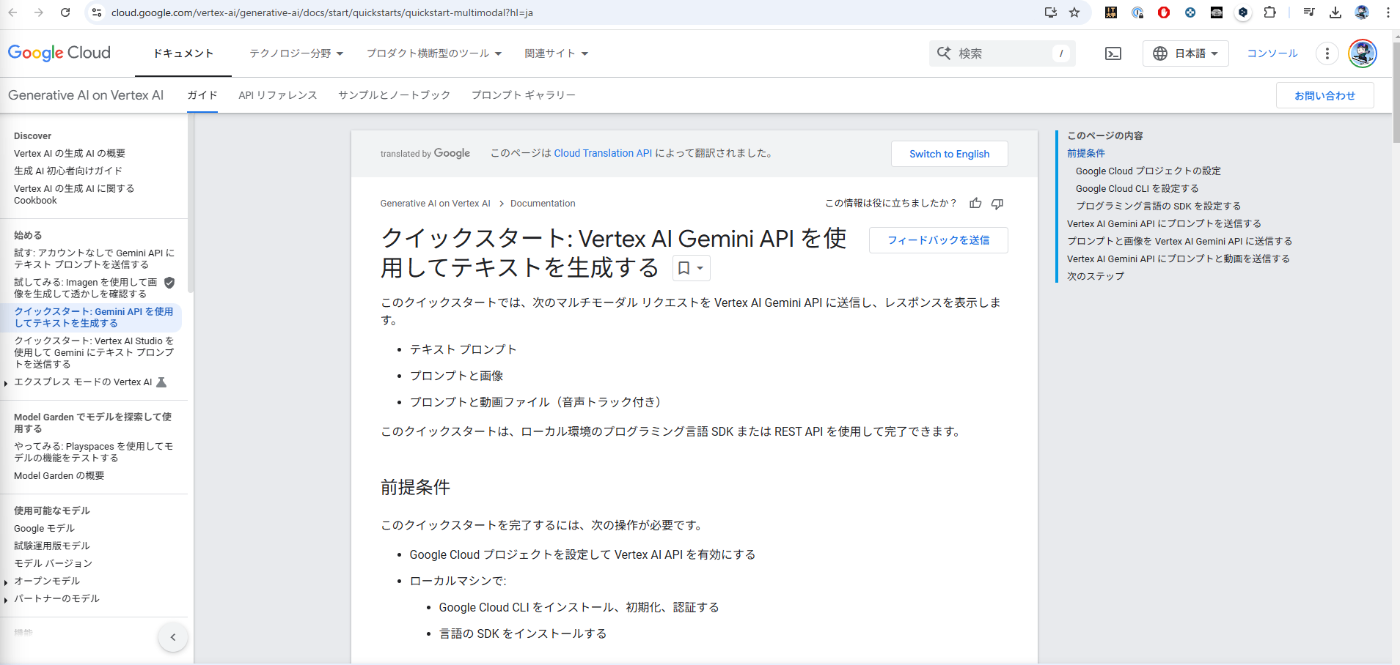Click Documentation in the breadcrumb

pos(542,203)
